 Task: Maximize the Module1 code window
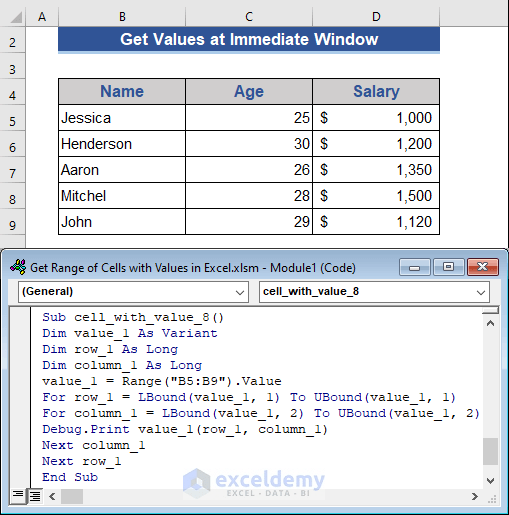(x=448, y=267)
